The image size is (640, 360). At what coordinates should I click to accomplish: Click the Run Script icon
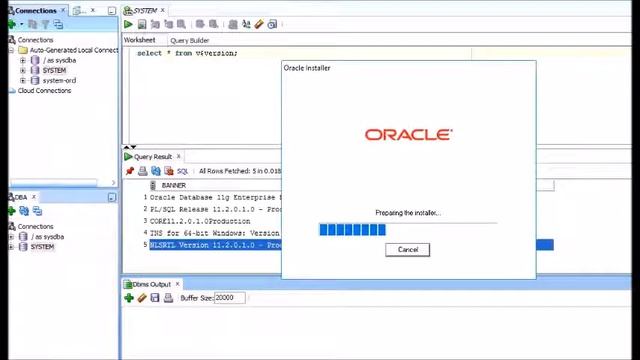coord(142,24)
